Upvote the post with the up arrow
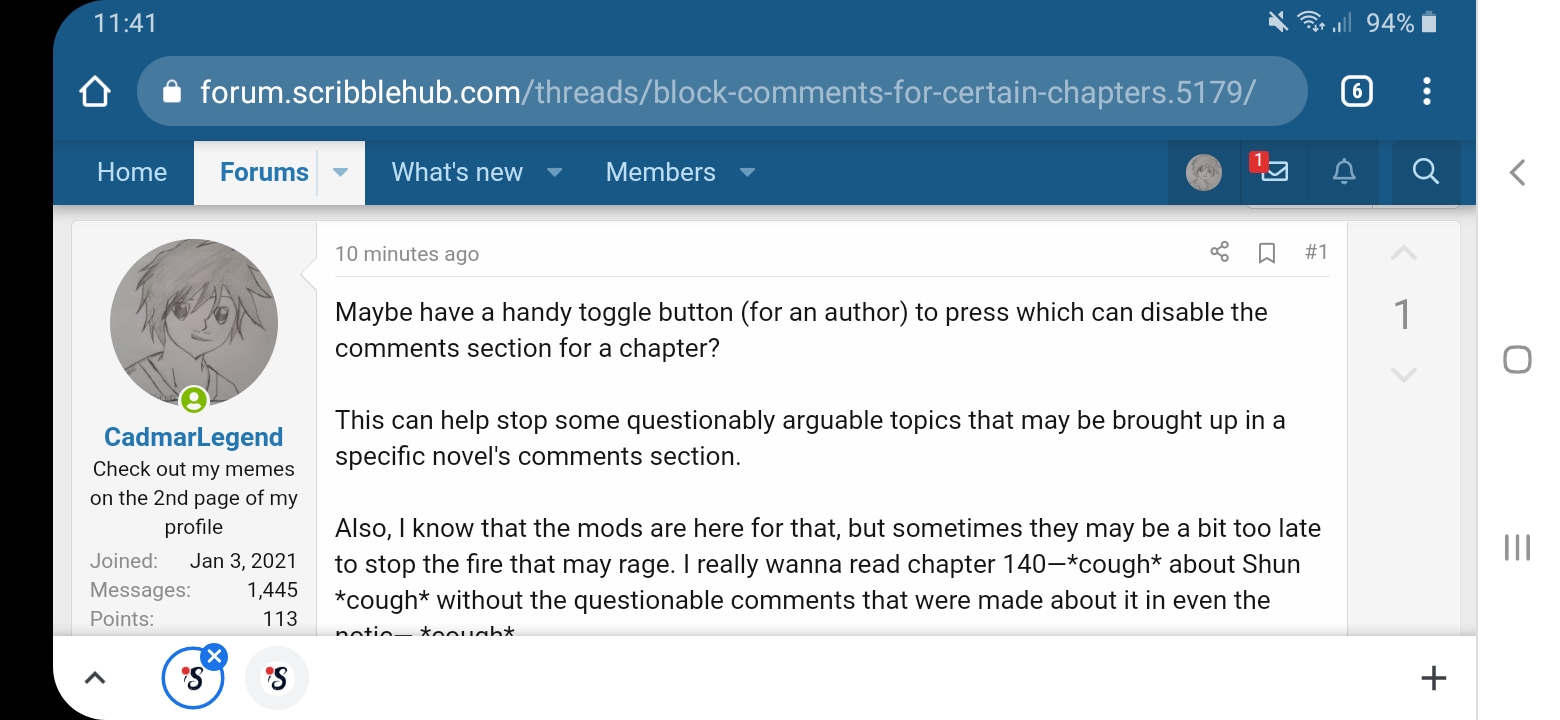The height and width of the screenshot is (720, 1560). pyautogui.click(x=1403, y=255)
